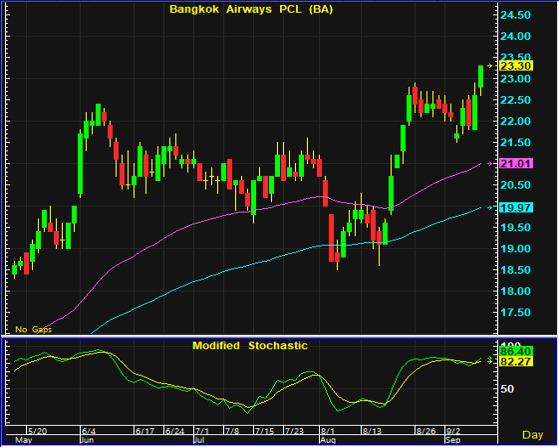Image resolution: width=559 pixels, height=447 pixels.
Task: Click the 9/2 date marker
Action: tap(453, 431)
